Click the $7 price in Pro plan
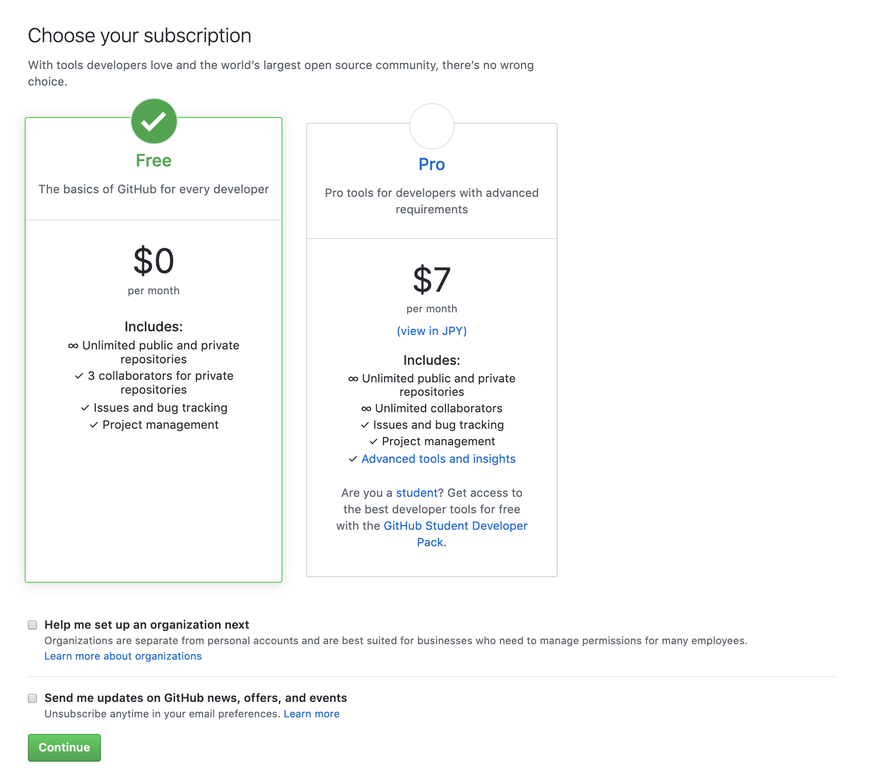Image resolution: width=870 pixels, height=772 pixels. (x=432, y=279)
